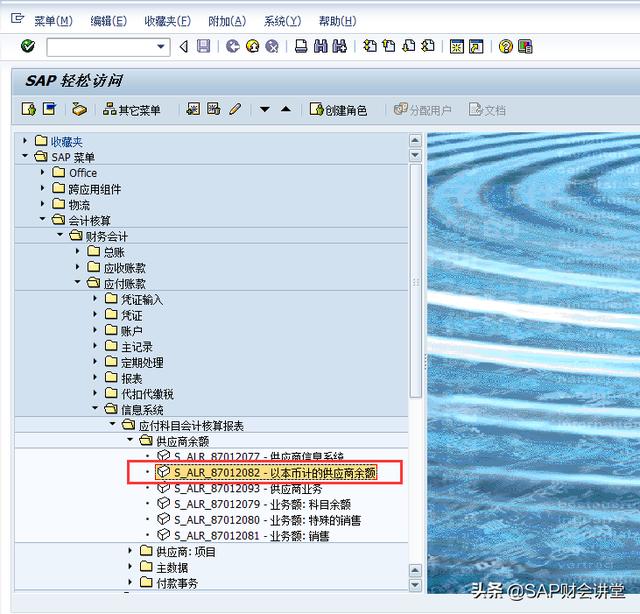Screen dimensions: 640x614
Task: Click the User Menu icon in the application toolbar
Action: 29,109
